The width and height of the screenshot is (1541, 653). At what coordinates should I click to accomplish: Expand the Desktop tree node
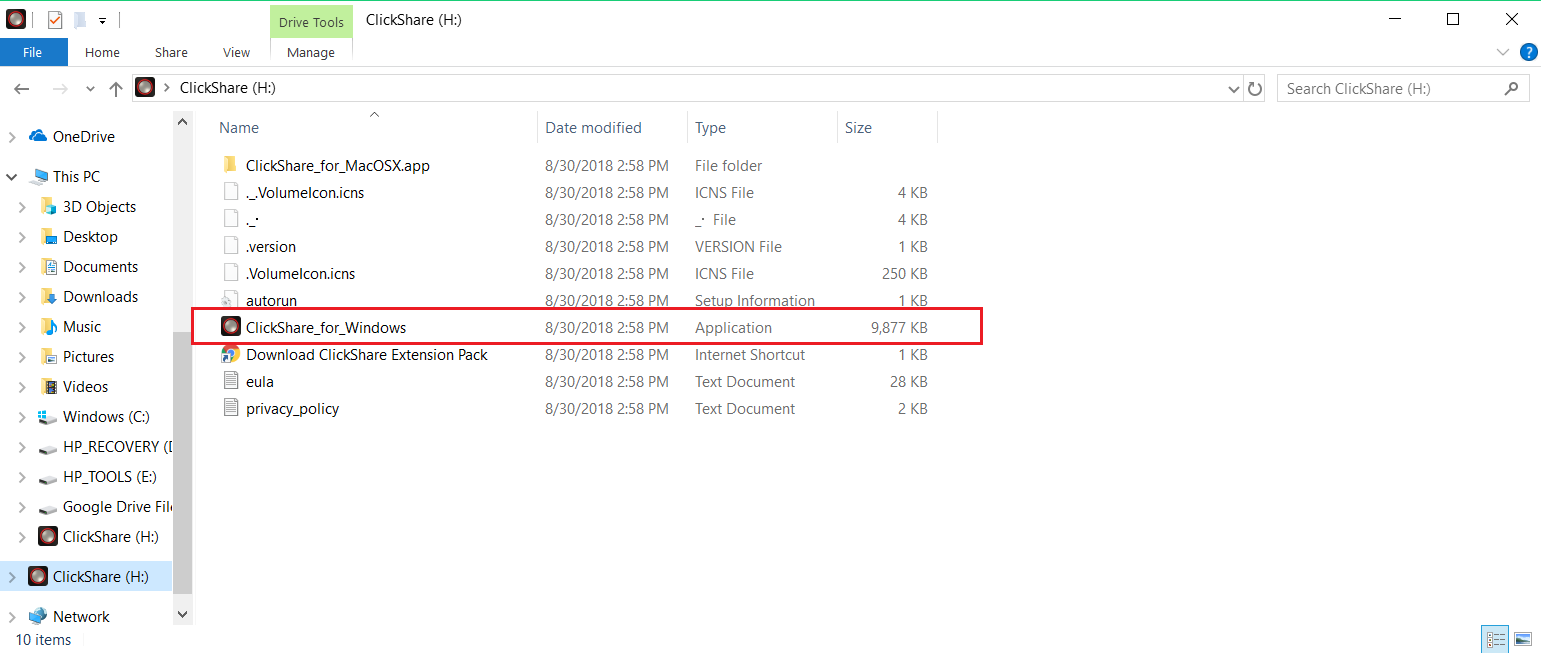click(x=23, y=236)
